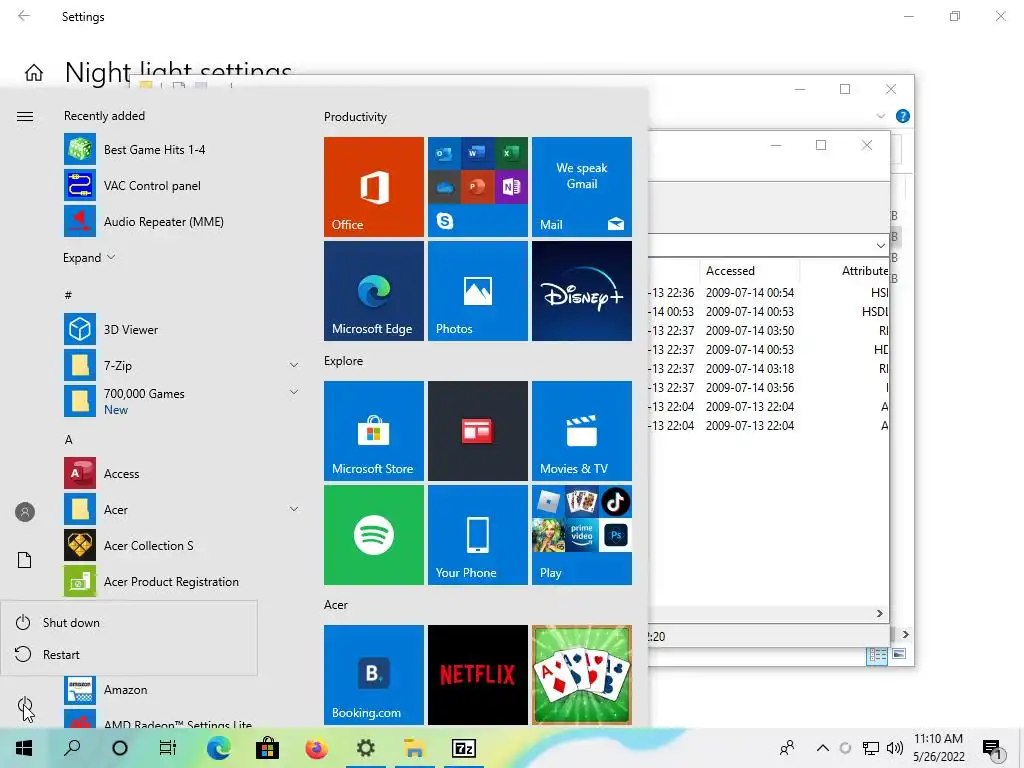Screen dimensions: 1024x768
Task: Switch to 7-Zip on the taskbar
Action: [x=464, y=748]
